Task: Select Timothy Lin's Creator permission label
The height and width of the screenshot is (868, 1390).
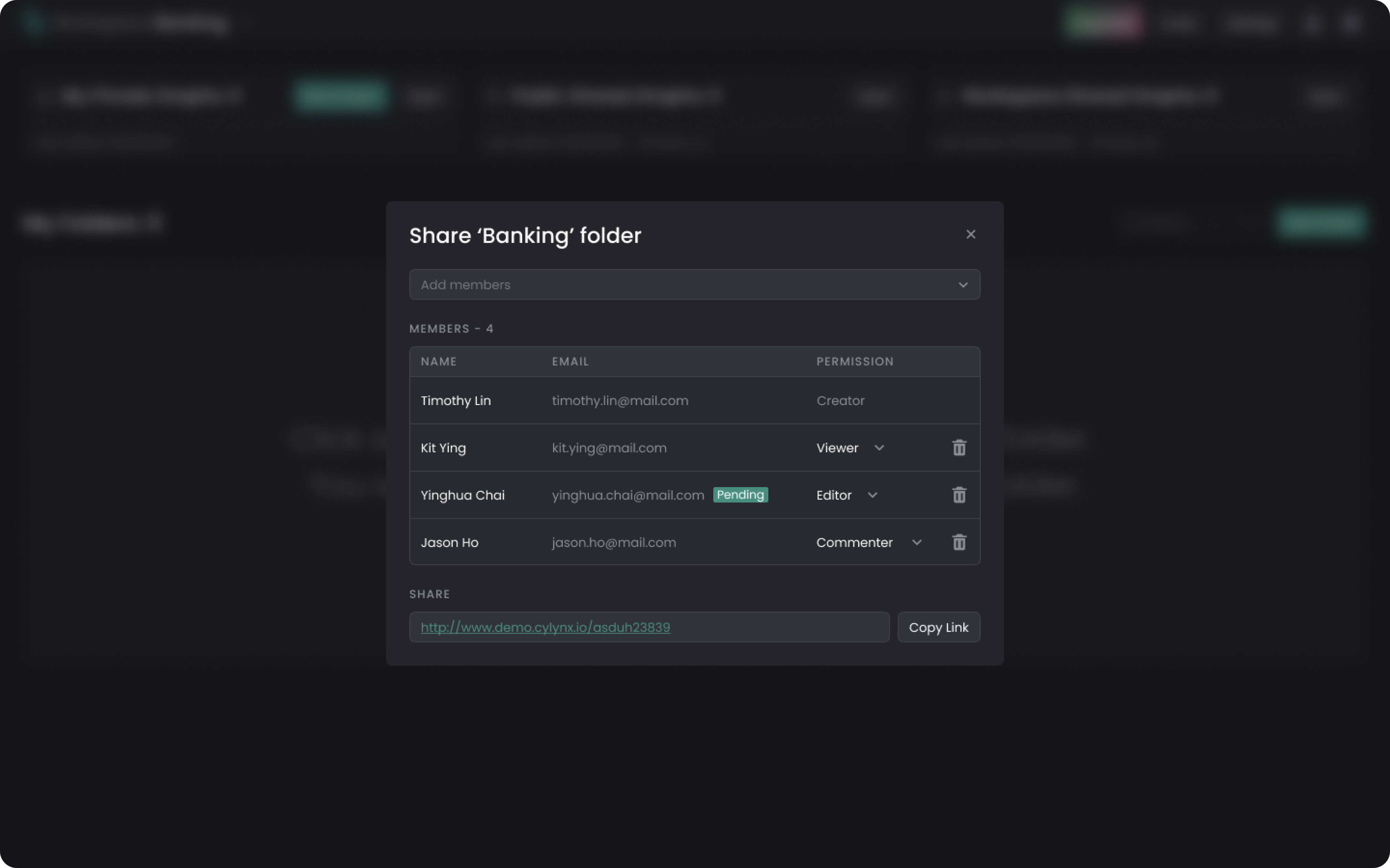Action: (x=840, y=400)
